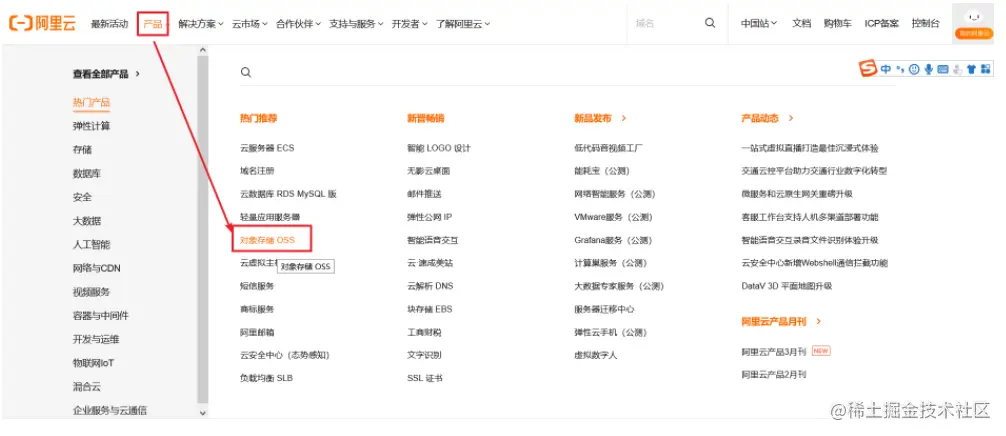
Task: Click the Sogou orange S logo icon
Action: (868, 68)
